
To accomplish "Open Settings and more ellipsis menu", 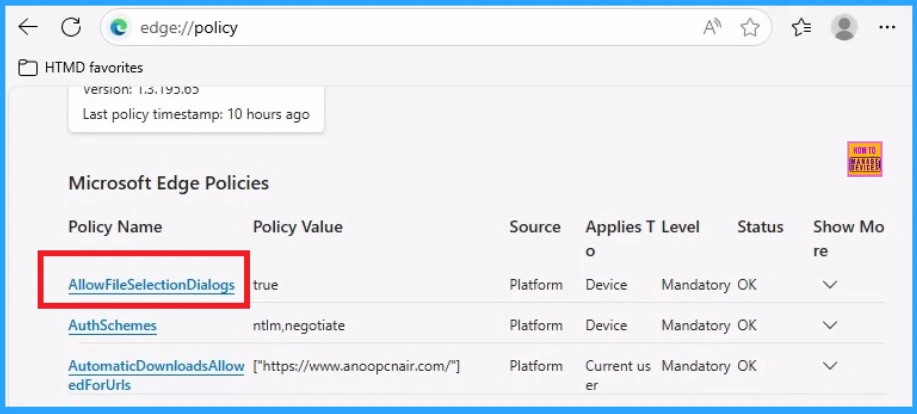I will pos(887,27).
